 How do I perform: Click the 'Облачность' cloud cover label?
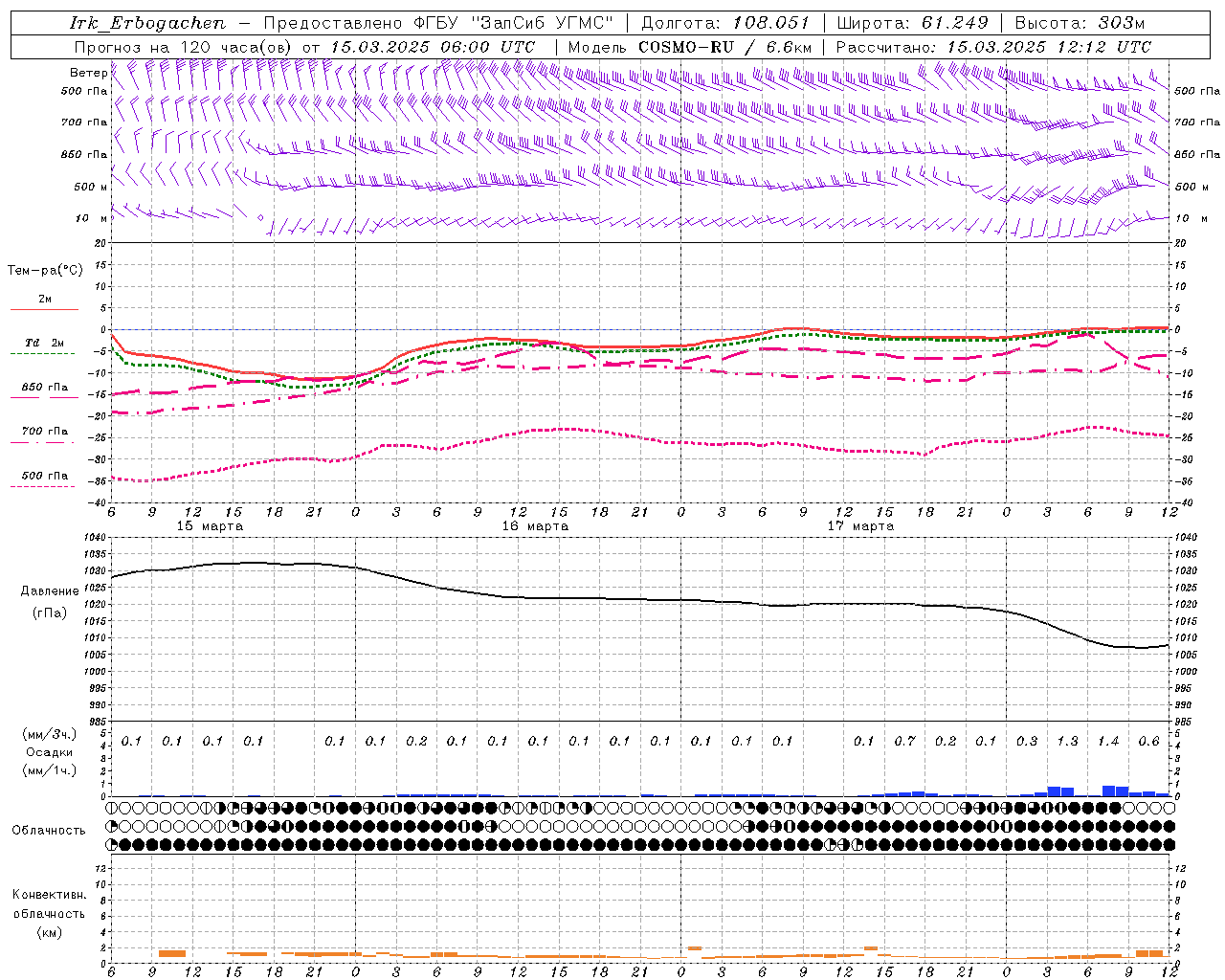click(49, 831)
